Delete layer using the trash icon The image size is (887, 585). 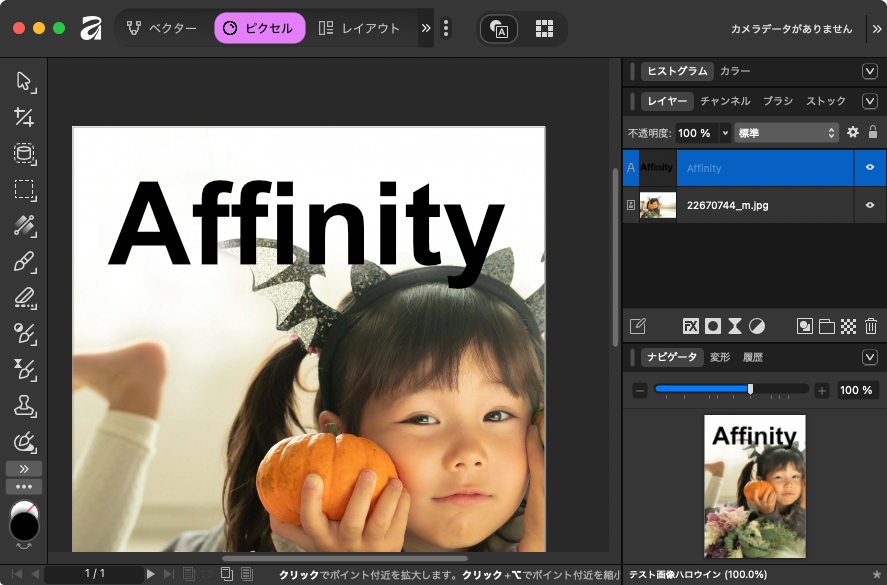point(871,326)
